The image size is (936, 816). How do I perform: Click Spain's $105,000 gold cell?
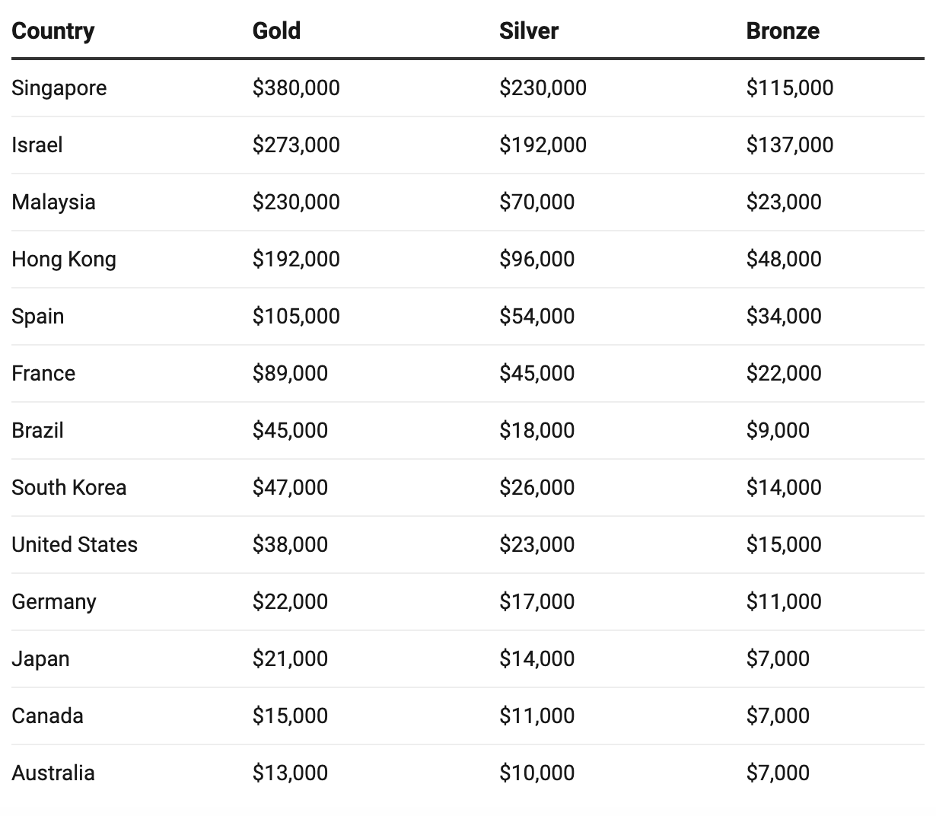tap(296, 316)
